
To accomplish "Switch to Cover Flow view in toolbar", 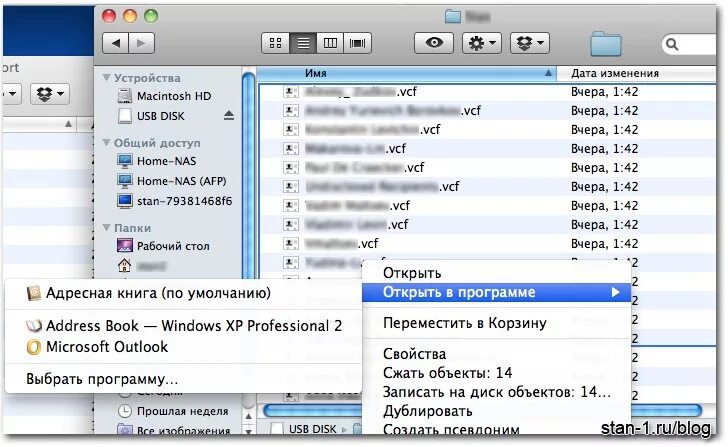I will (357, 43).
